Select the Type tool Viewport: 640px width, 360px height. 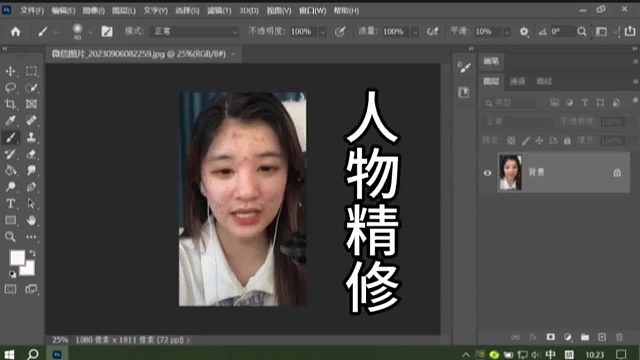pyautogui.click(x=10, y=203)
